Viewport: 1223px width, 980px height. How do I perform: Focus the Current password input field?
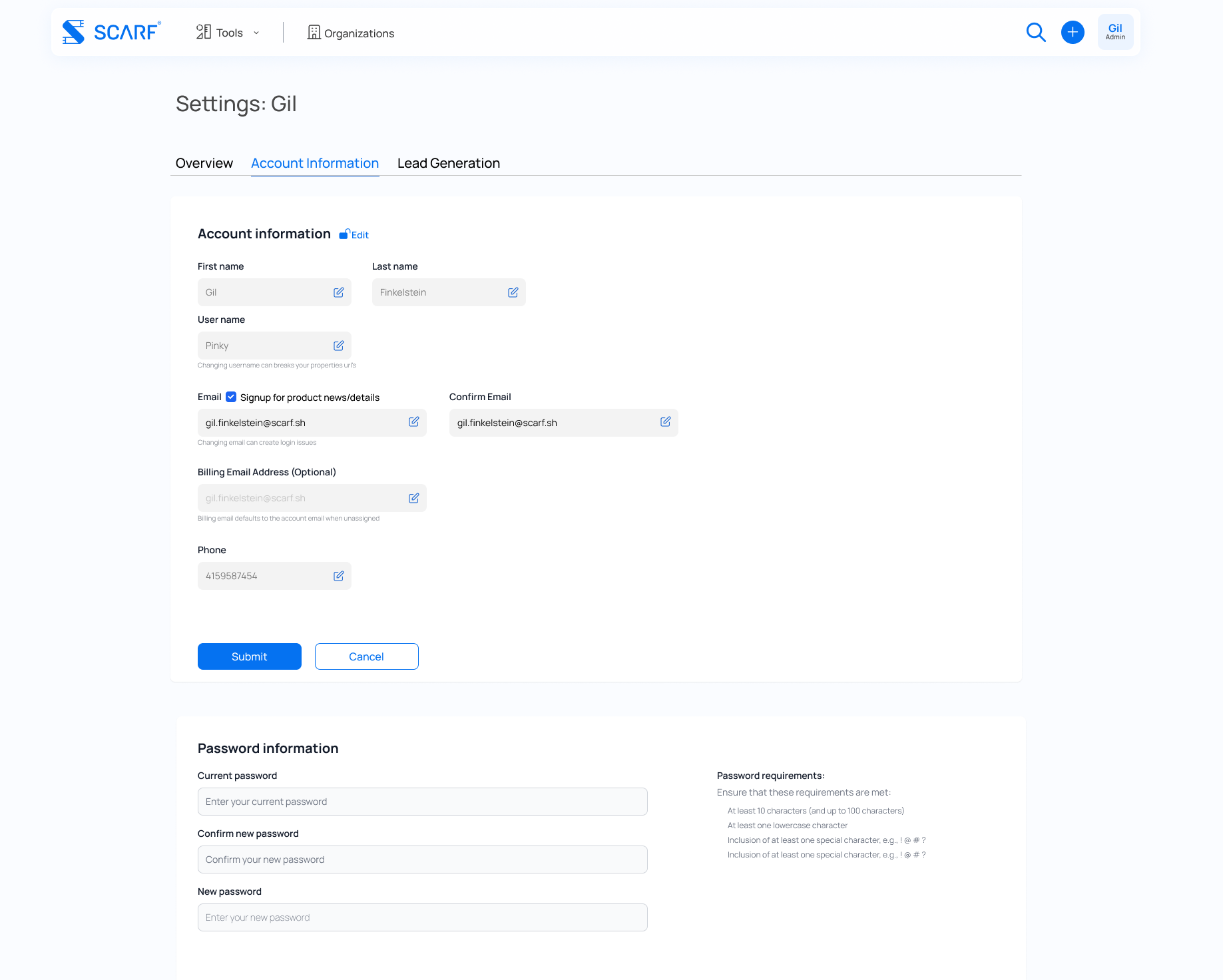pyautogui.click(x=422, y=802)
